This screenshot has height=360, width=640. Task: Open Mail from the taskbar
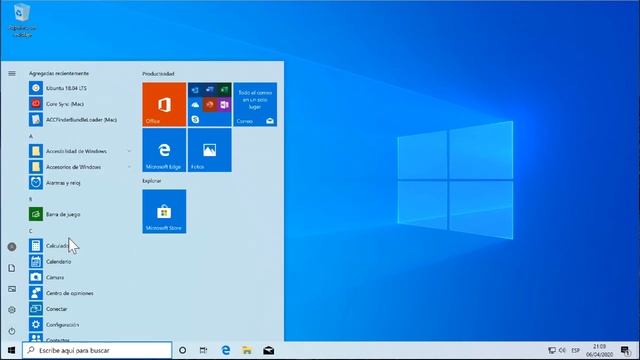pyautogui.click(x=268, y=350)
